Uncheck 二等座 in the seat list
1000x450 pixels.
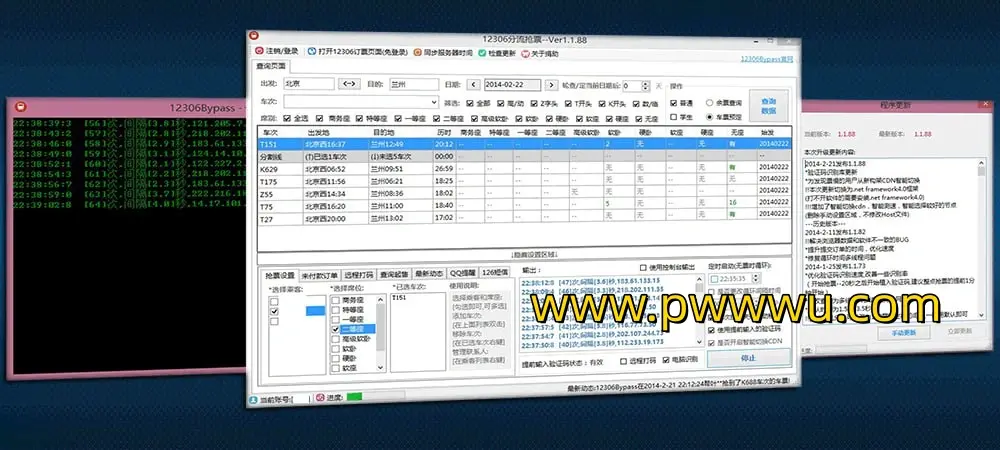(337, 328)
